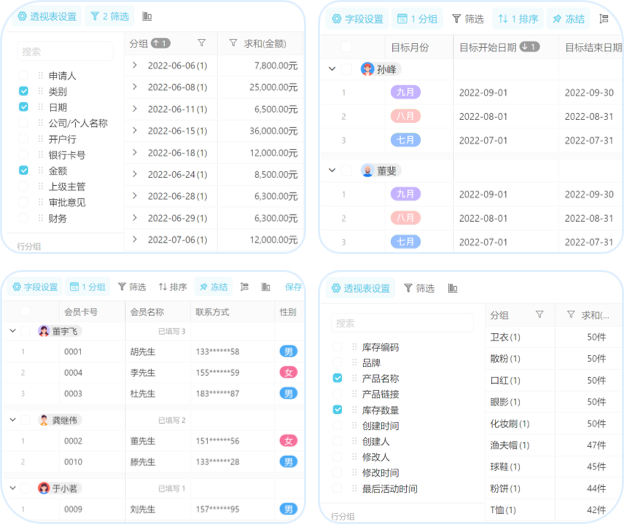
Task: Expand the 2022-06-06 group row
Action: pos(135,65)
